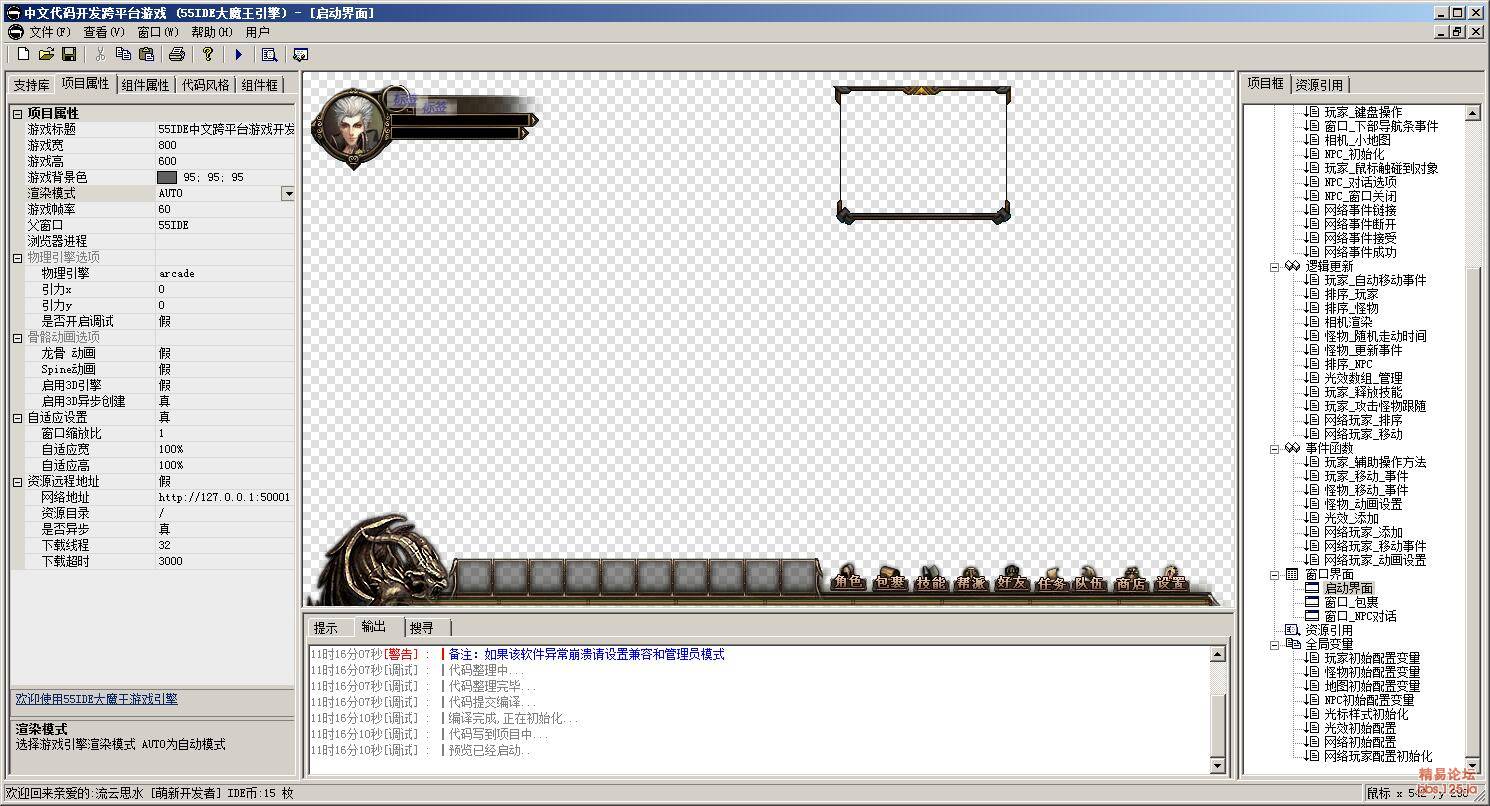
Task: Click the 包裹 bag button in game bar
Action: point(889,579)
